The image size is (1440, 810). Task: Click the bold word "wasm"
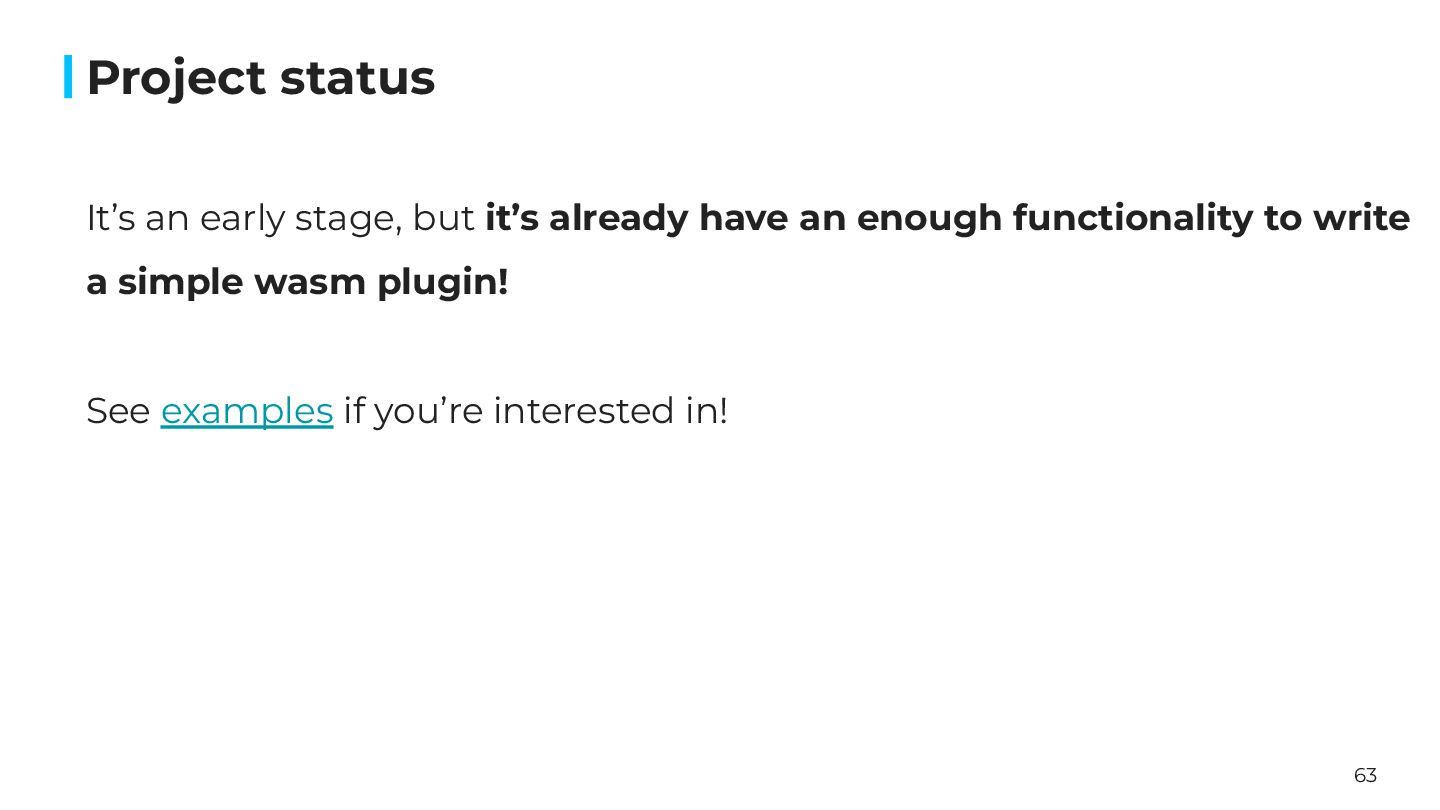point(310,283)
